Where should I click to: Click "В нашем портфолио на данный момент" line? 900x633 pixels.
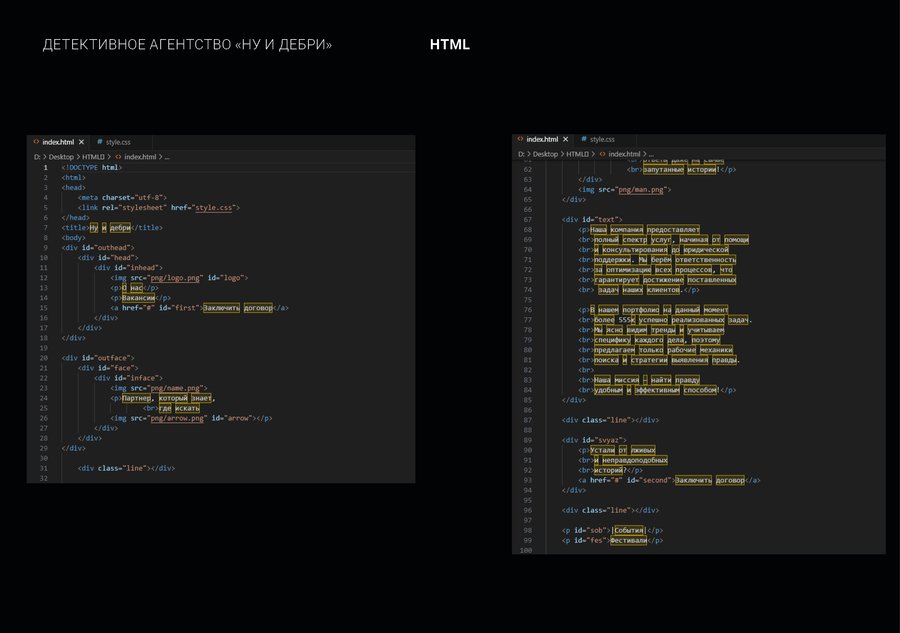pos(659,310)
